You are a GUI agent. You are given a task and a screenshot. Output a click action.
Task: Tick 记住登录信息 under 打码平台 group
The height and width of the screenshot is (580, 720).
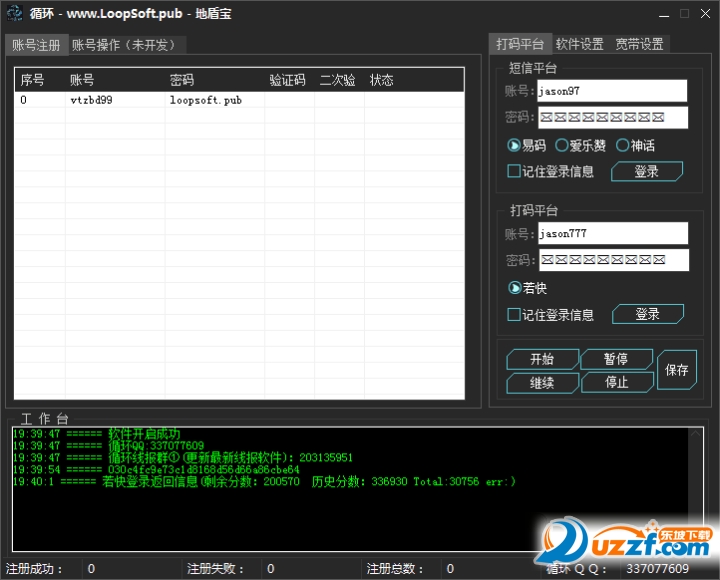point(551,315)
